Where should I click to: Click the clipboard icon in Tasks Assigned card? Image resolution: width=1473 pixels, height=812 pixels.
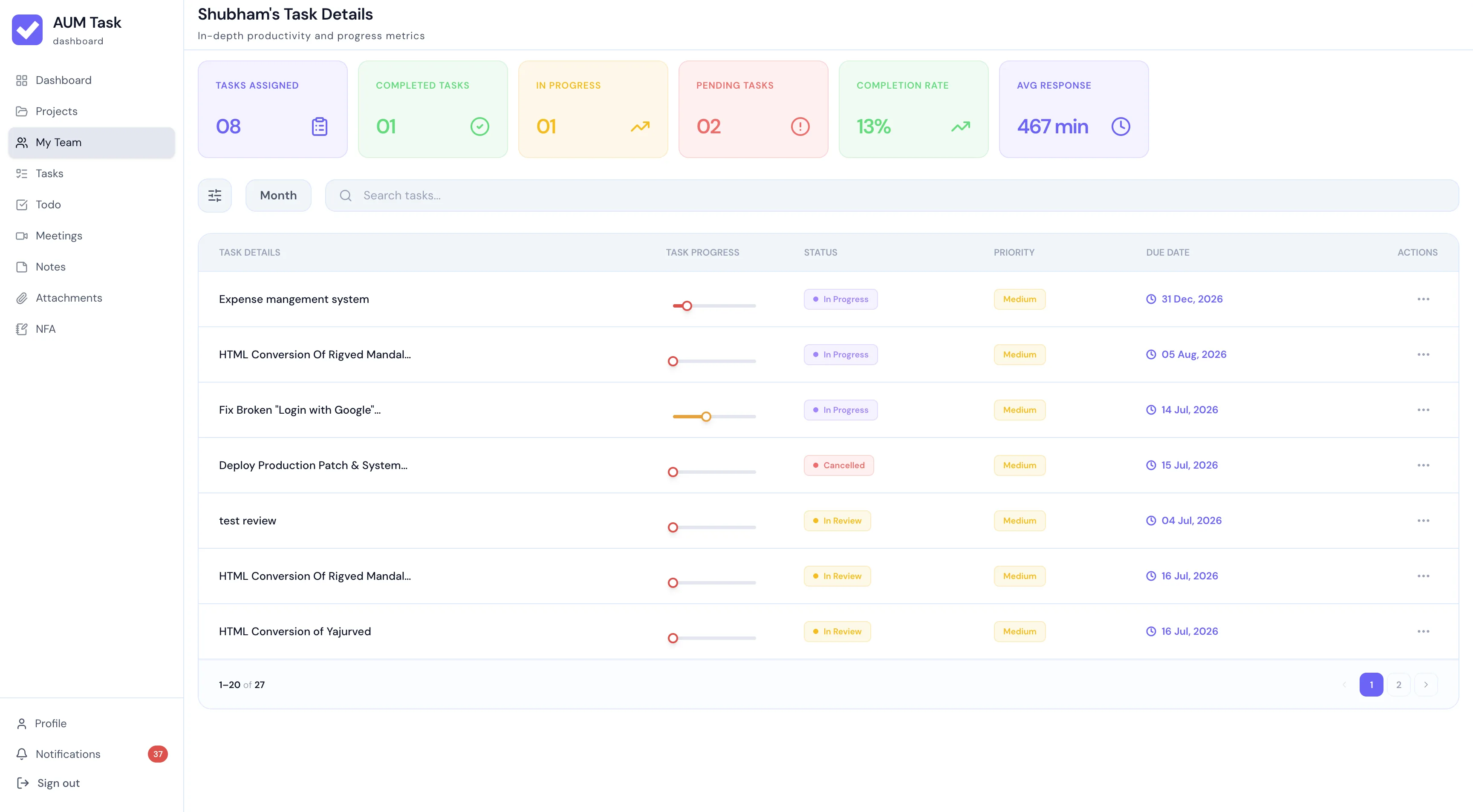coord(319,126)
